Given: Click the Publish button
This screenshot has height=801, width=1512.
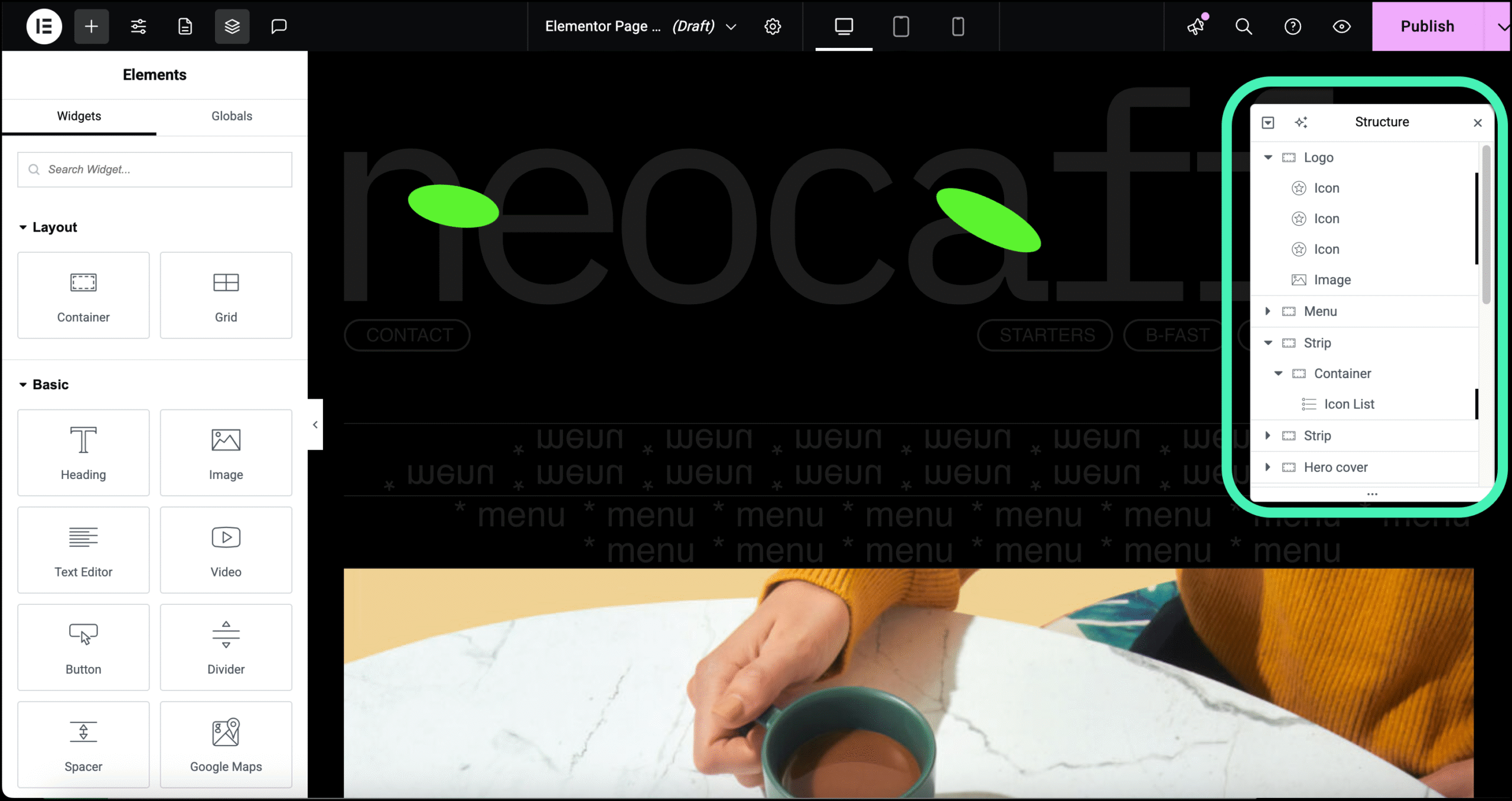Looking at the screenshot, I should (x=1427, y=26).
